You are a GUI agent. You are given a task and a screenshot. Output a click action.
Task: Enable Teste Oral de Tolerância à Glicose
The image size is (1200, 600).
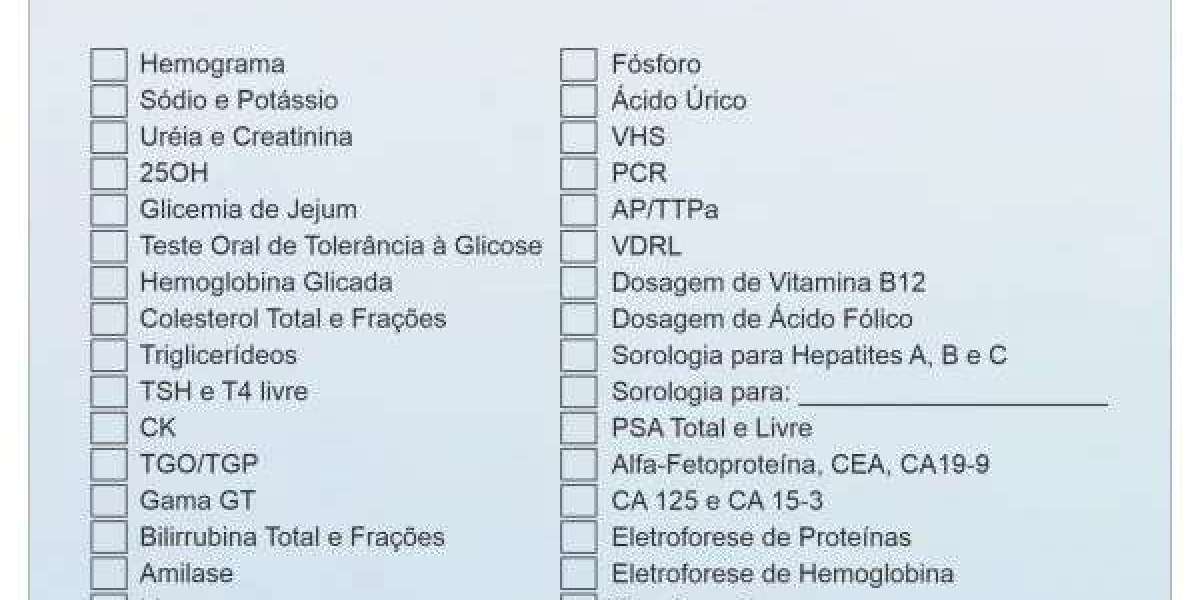point(109,246)
